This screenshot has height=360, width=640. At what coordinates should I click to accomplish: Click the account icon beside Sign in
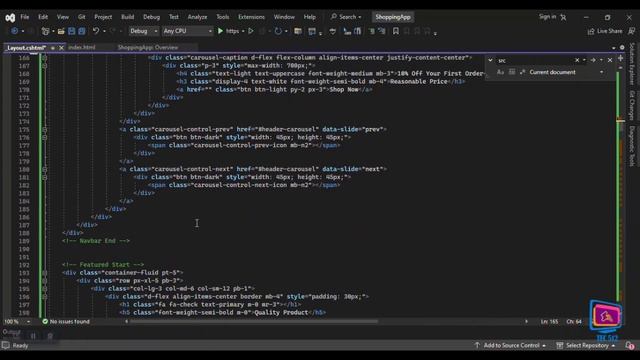(563, 17)
